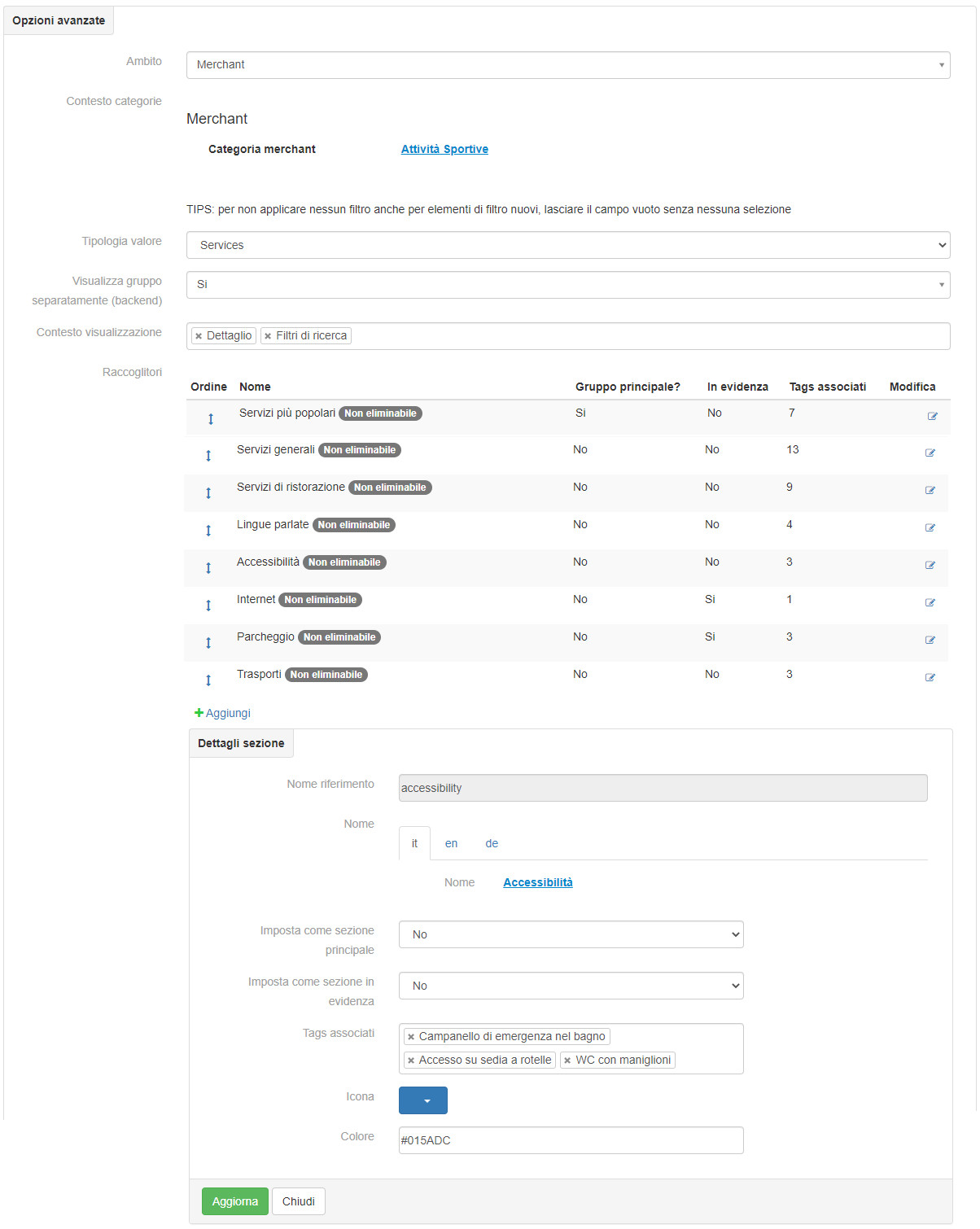Click Tags associati value 13
This screenshot has width=980, height=1229.
coord(793,449)
